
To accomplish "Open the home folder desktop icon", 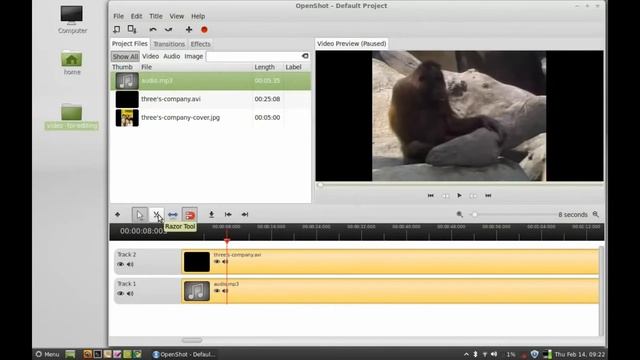I will [72, 63].
